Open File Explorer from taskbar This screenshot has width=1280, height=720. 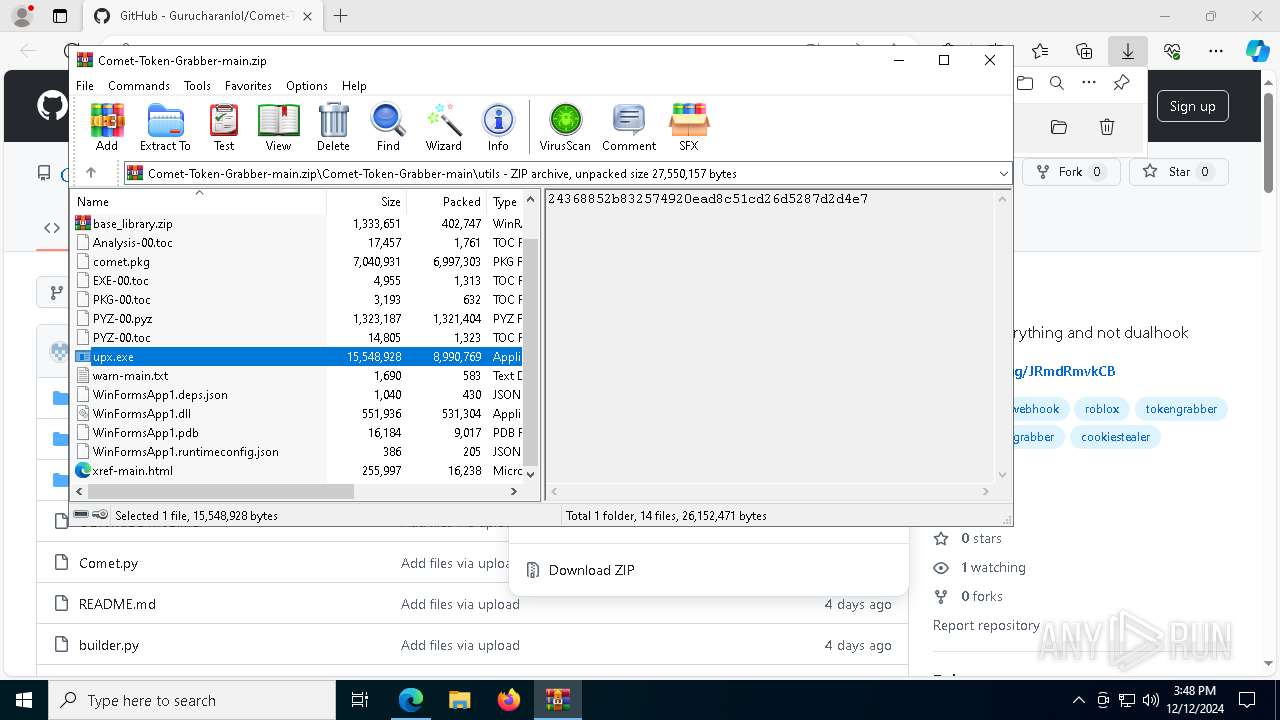tap(460, 700)
